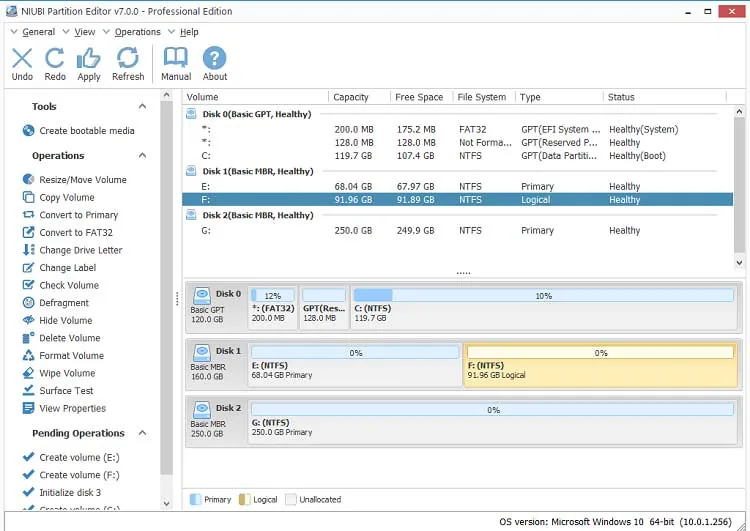This screenshot has height=531, width=750.
Task: Select G: (NTFS) 250.0 GB partition block
Action: point(492,422)
